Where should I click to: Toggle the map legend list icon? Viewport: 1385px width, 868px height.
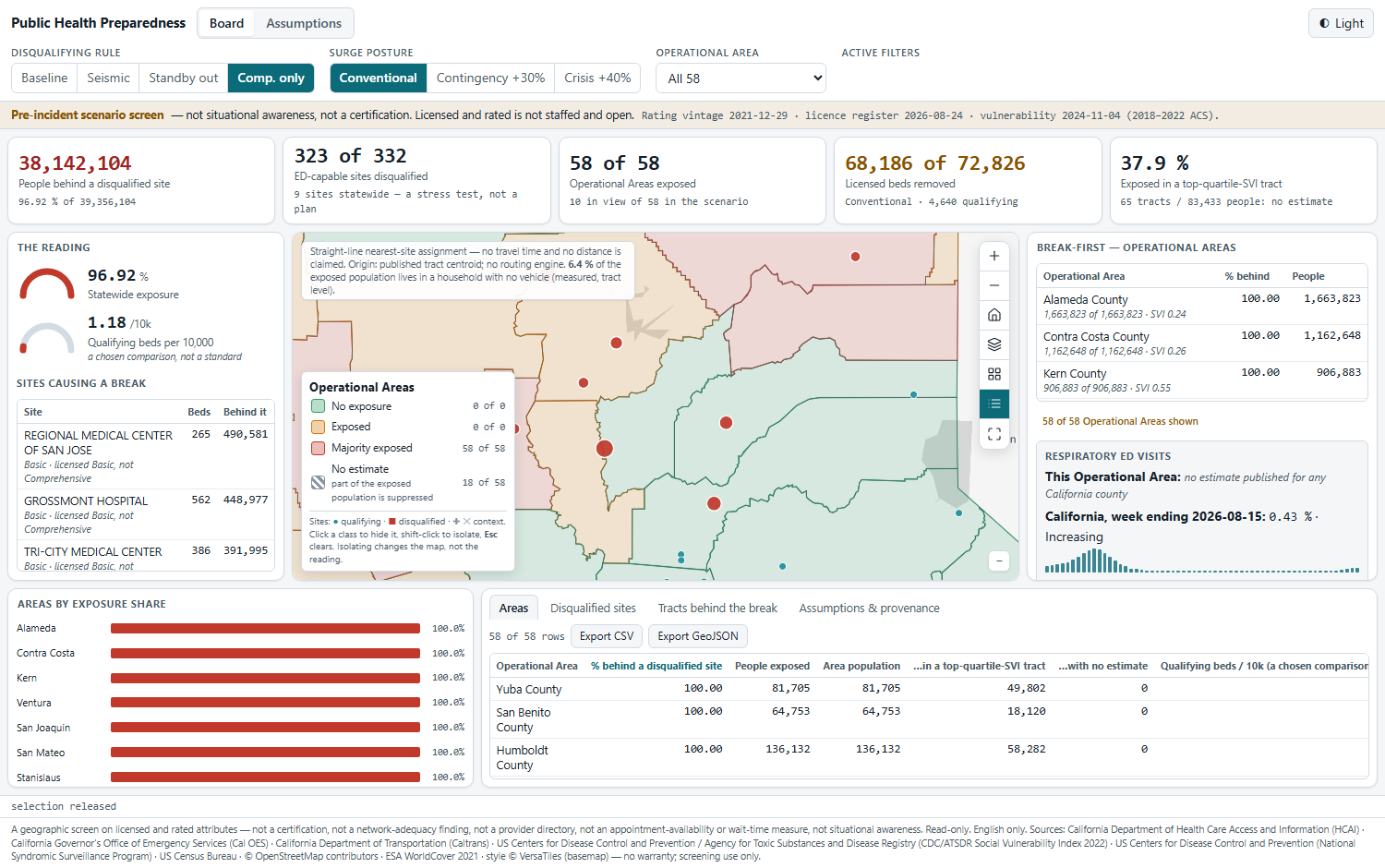click(x=994, y=404)
